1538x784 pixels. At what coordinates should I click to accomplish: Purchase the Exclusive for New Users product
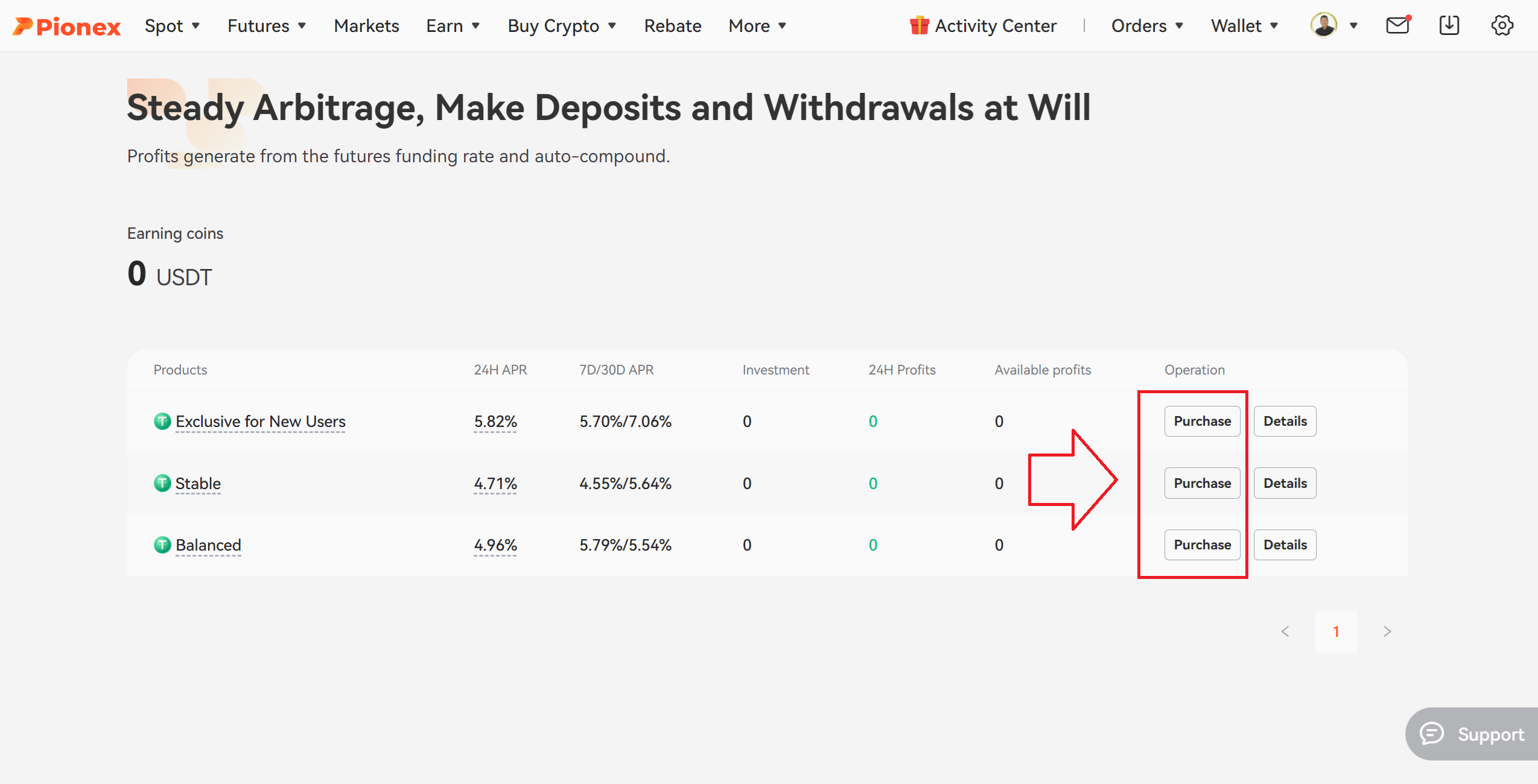click(x=1202, y=421)
